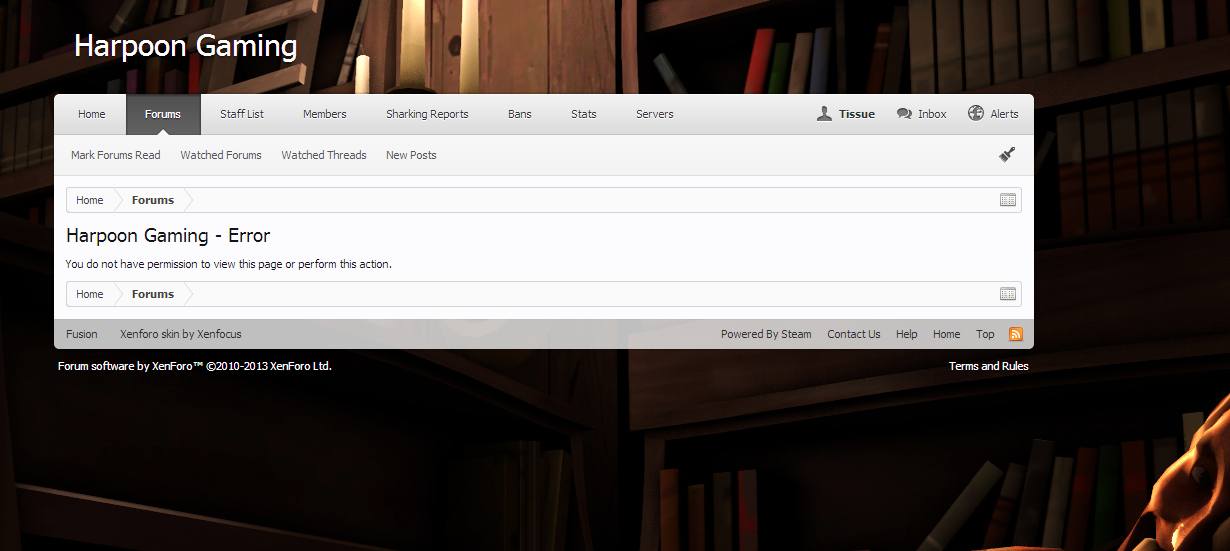Open the Servers tab
1230x551 pixels.
point(654,114)
